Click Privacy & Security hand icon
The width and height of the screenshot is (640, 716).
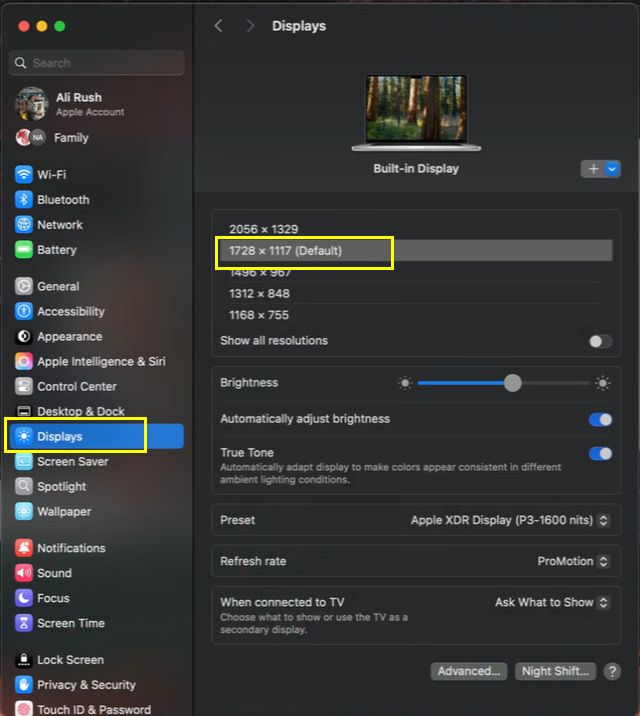click(24, 684)
